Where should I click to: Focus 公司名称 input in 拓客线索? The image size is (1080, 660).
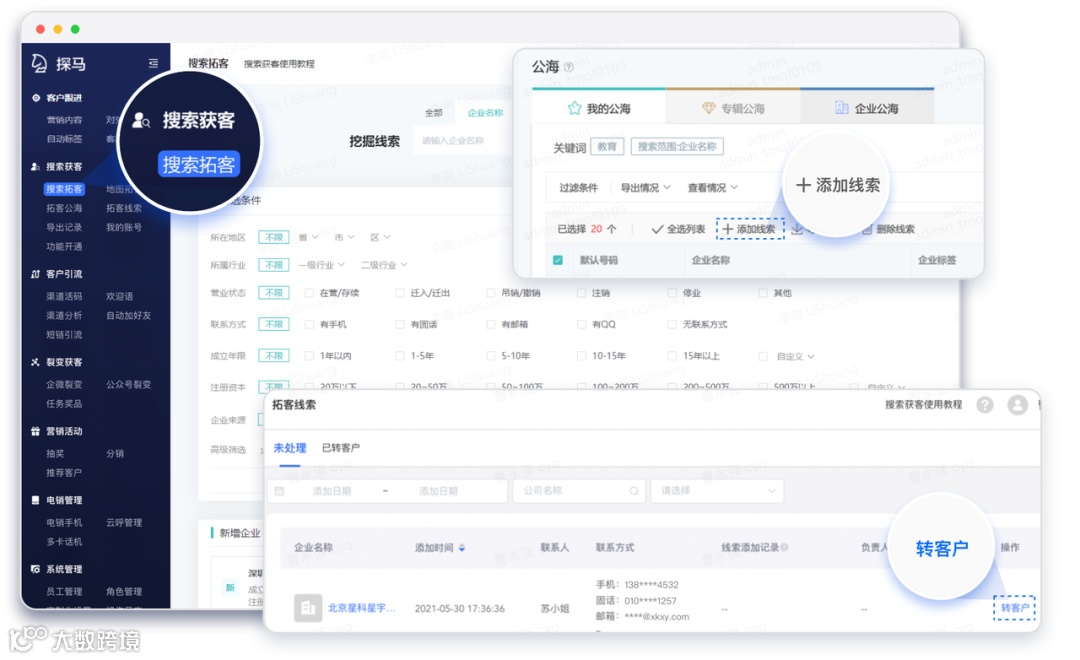tap(579, 491)
